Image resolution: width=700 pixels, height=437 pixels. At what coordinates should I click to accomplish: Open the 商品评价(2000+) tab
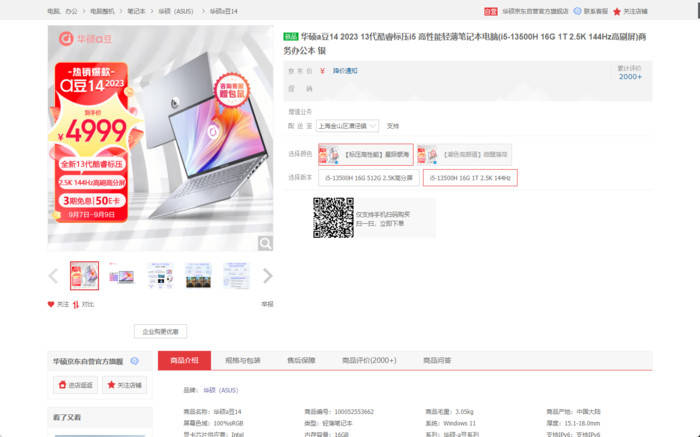pyautogui.click(x=369, y=360)
